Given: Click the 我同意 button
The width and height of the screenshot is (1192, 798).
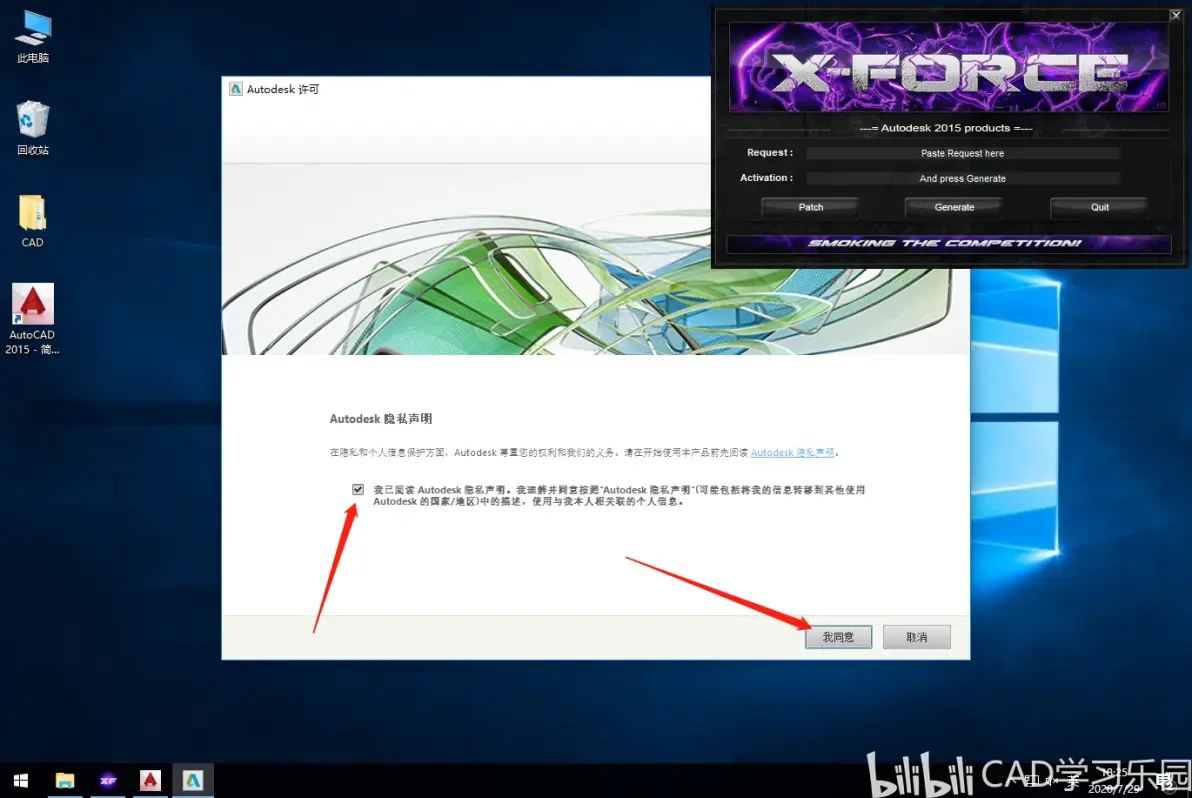Looking at the screenshot, I should click(838, 637).
